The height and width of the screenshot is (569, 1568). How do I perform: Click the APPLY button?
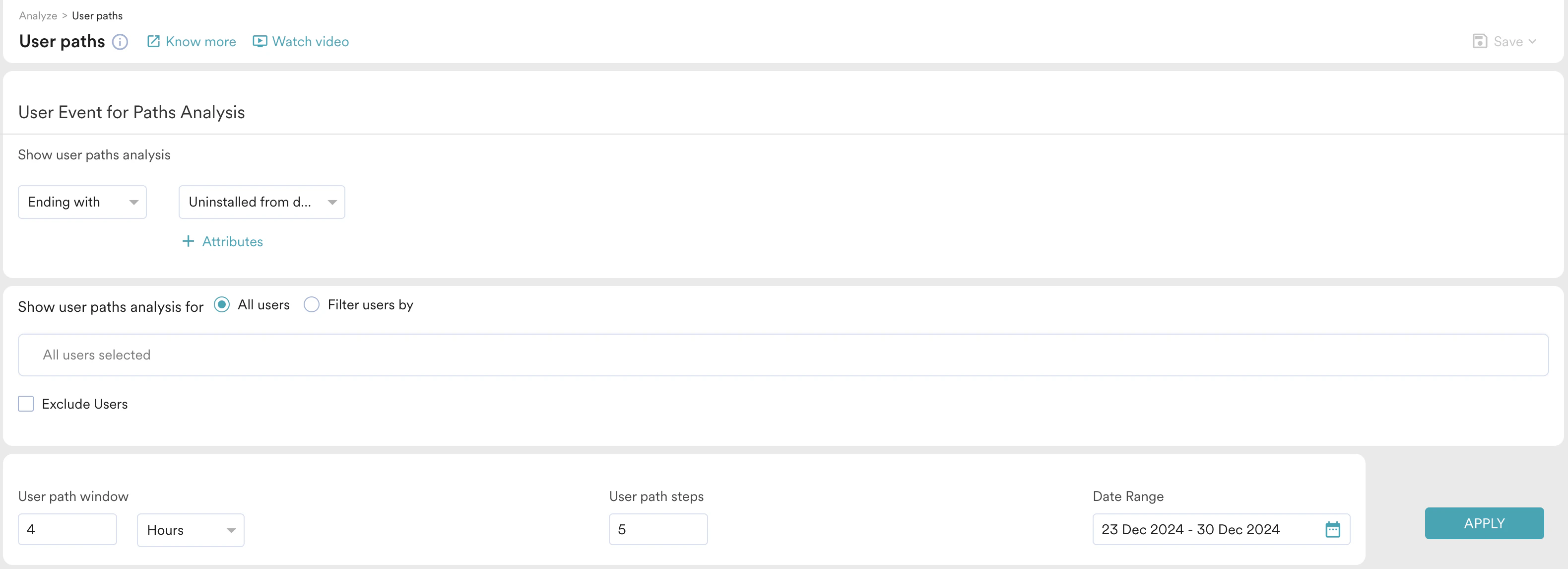pos(1484,523)
